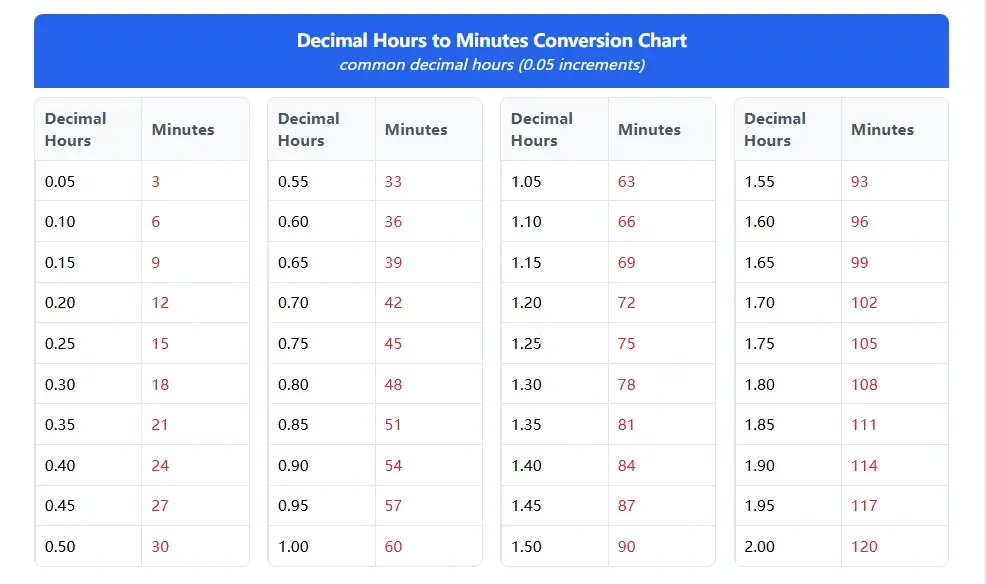Click the Minutes header above the 93 value

[882, 130]
